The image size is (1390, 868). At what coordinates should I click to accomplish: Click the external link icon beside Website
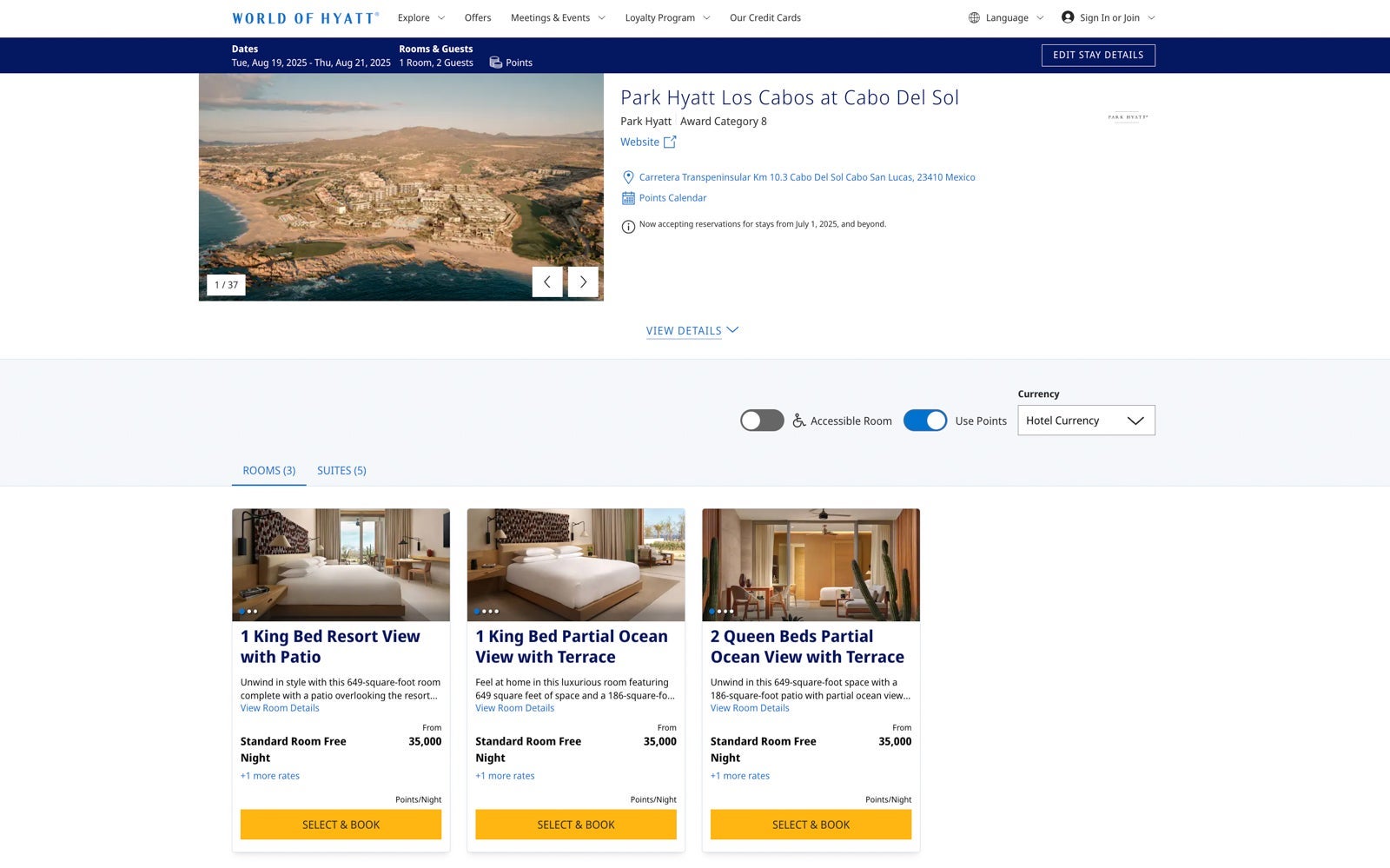pyautogui.click(x=670, y=142)
